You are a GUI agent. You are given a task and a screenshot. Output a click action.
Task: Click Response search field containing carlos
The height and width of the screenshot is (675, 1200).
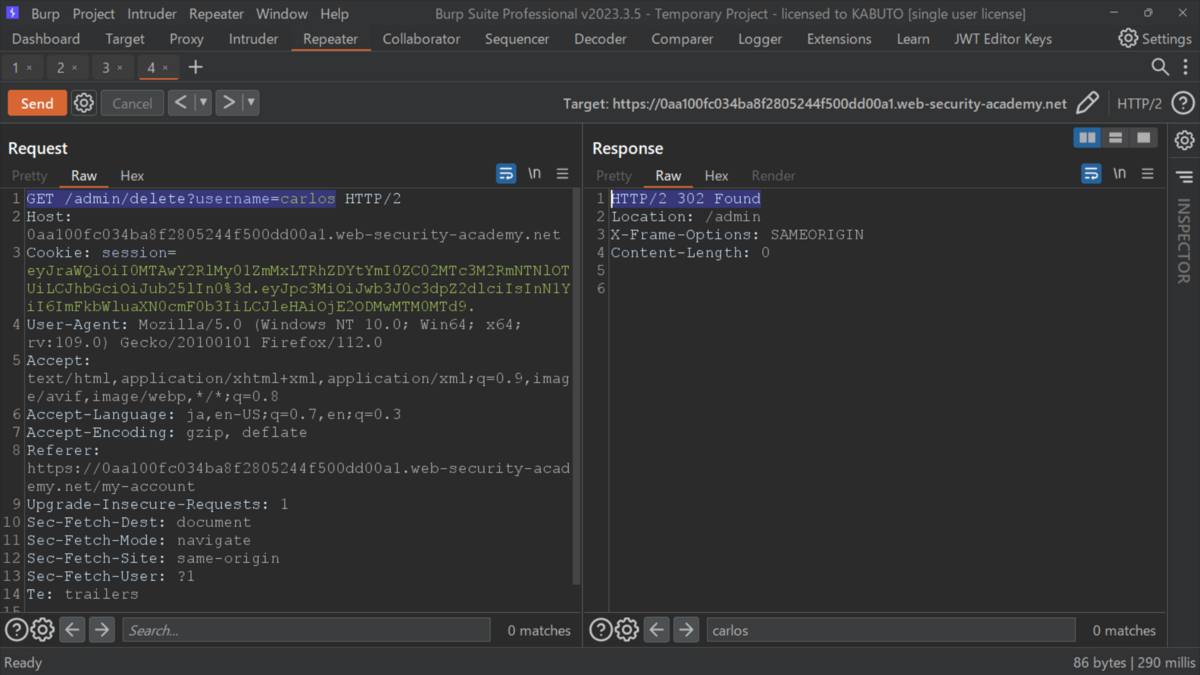click(891, 630)
